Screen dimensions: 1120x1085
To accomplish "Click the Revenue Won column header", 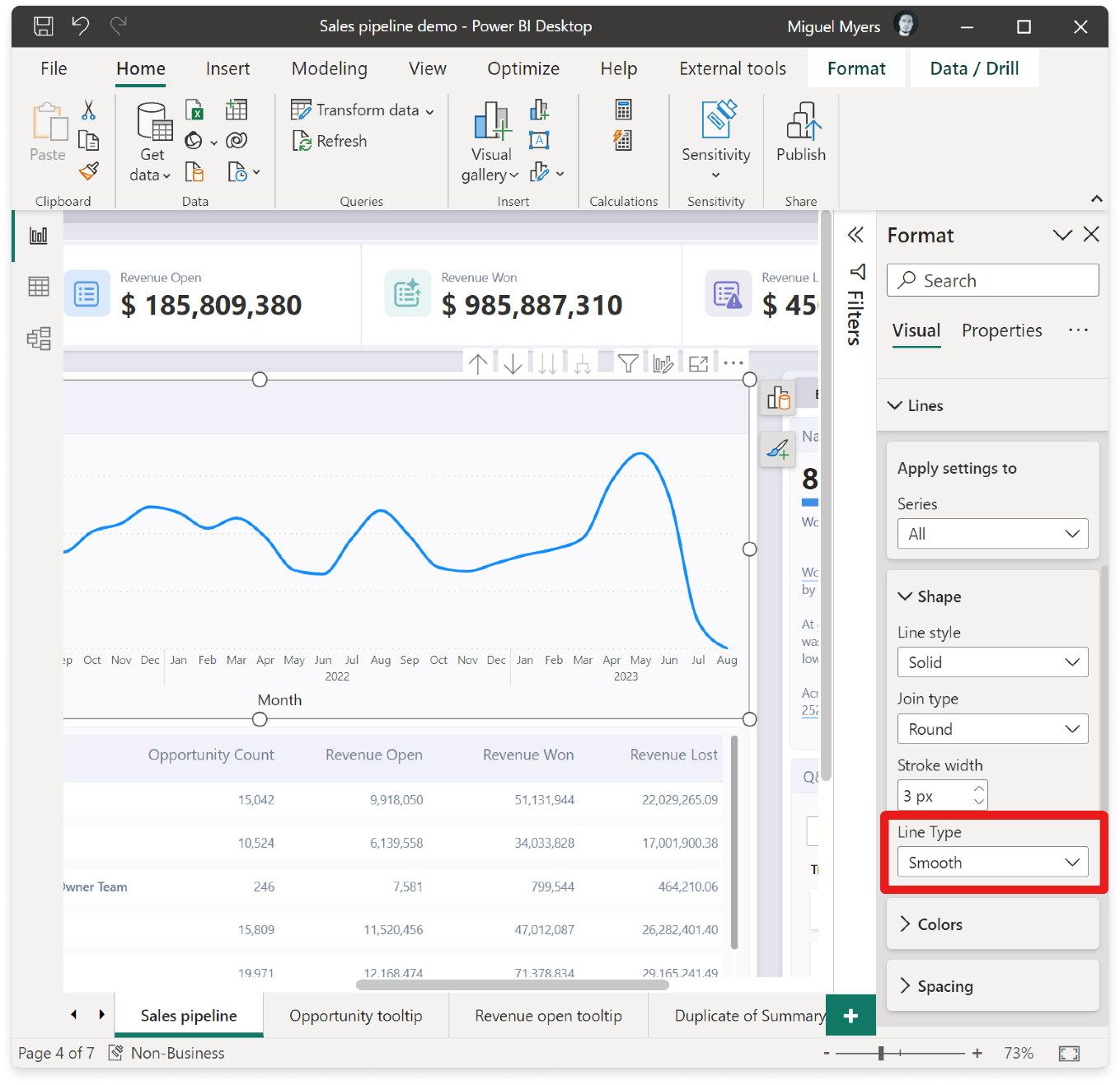I will 527,755.
